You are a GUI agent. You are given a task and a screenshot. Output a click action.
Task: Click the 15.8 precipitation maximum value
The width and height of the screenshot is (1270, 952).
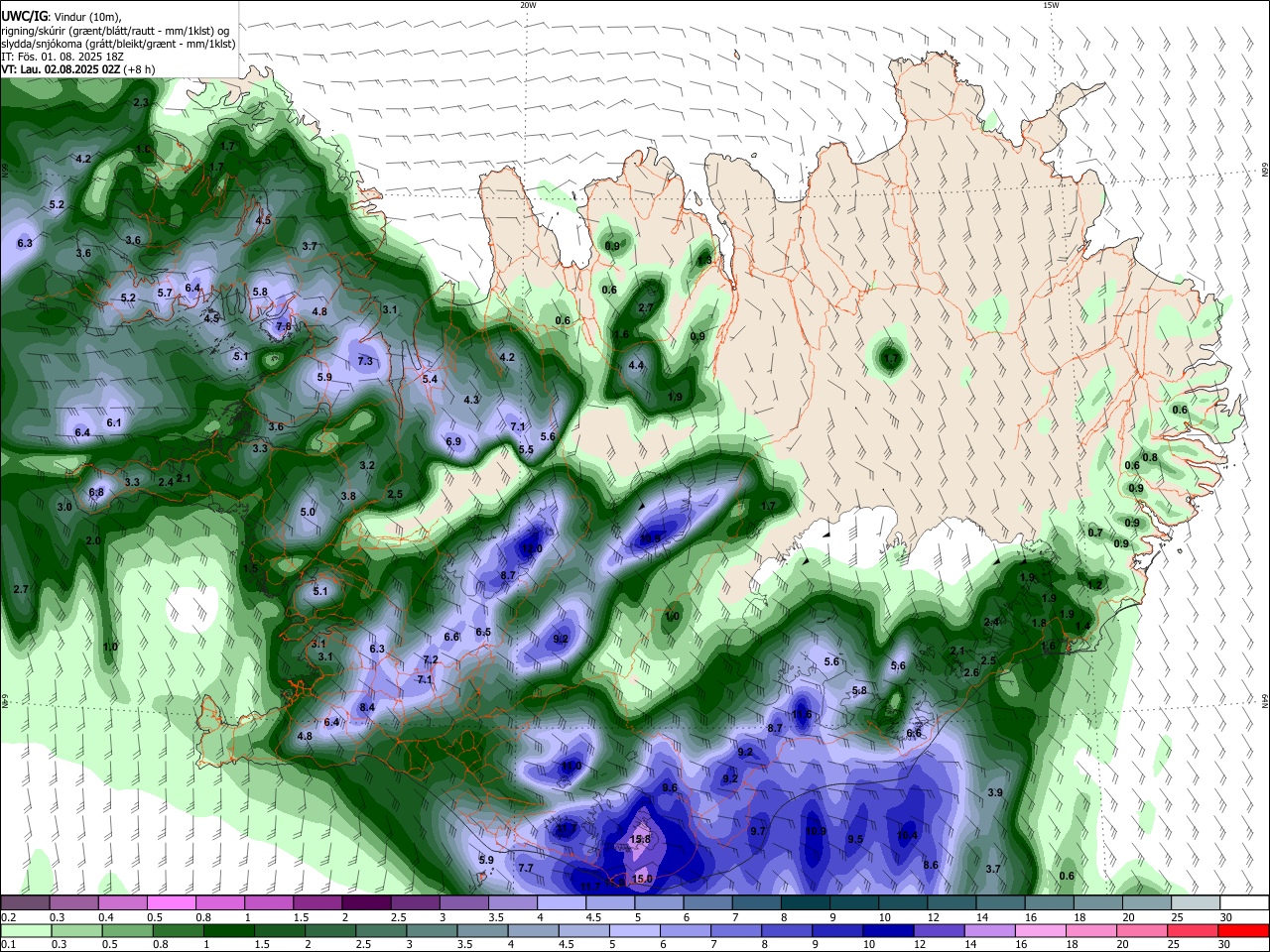point(641,839)
